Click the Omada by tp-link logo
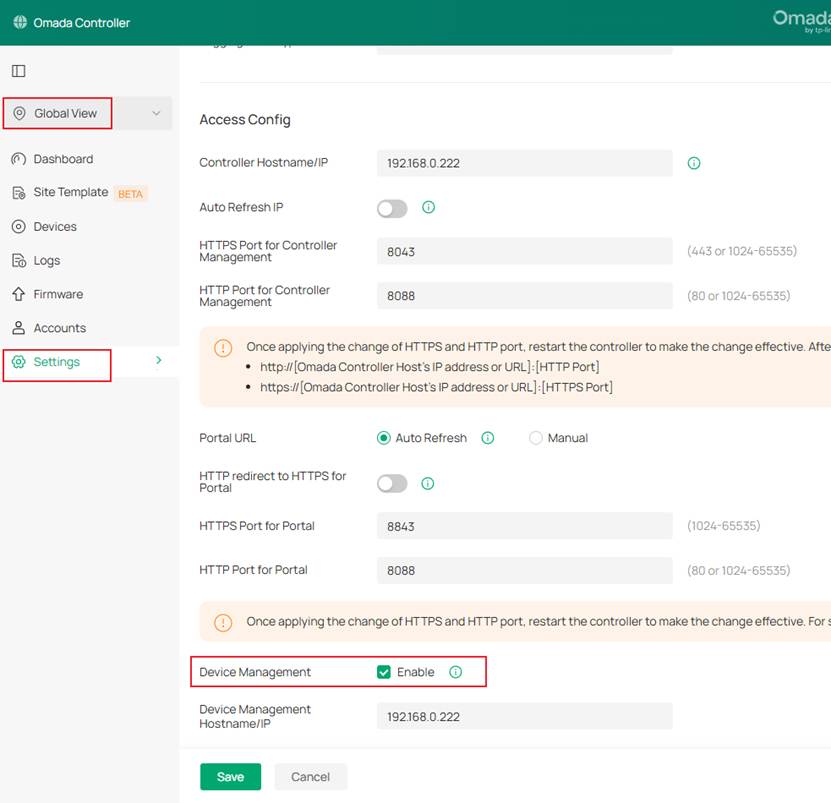The width and height of the screenshot is (831, 803). (801, 22)
